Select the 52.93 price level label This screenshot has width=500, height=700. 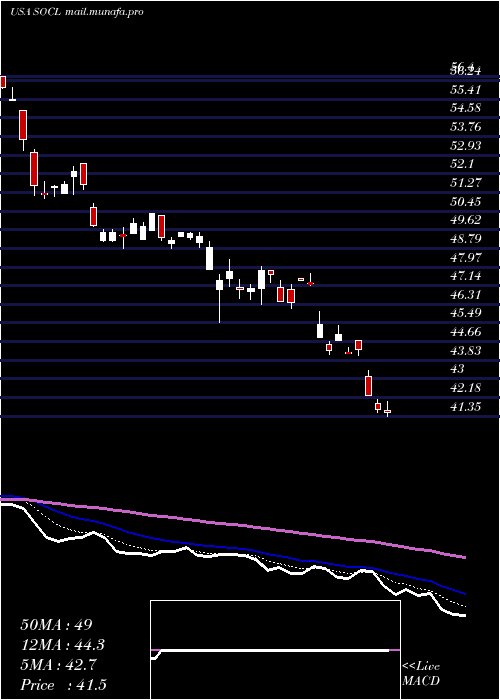pyautogui.click(x=465, y=146)
